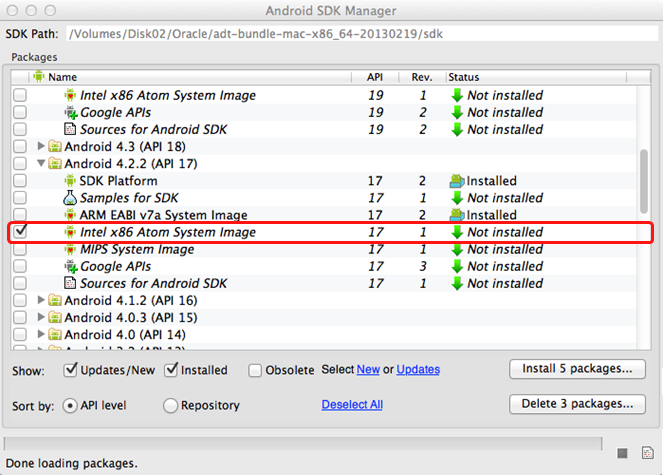The width and height of the screenshot is (664, 475).
Task: Toggle the Updates/New show filter checkbox
Action: coord(70,370)
